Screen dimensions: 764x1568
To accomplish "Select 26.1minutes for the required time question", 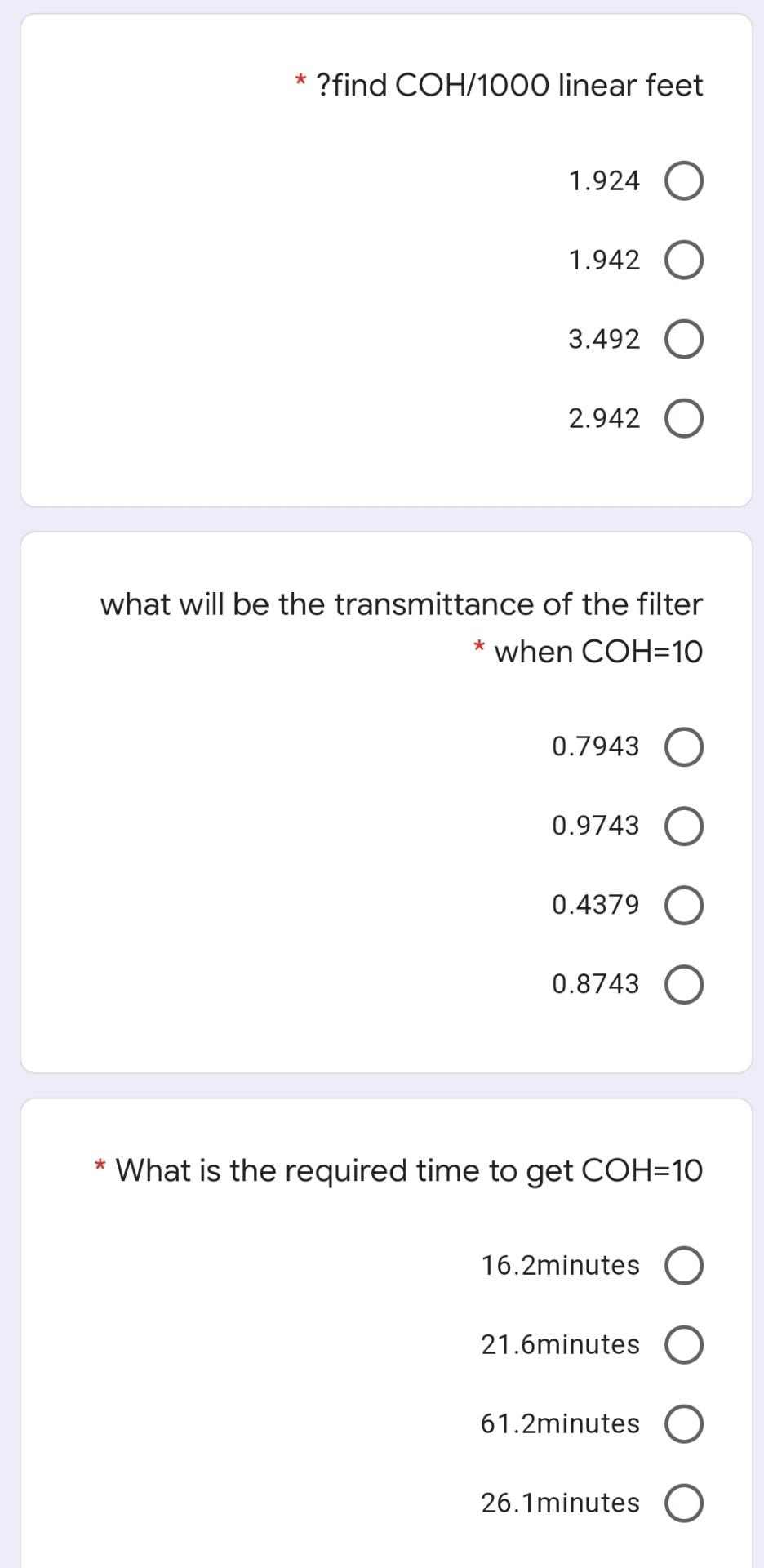I will click(686, 1503).
